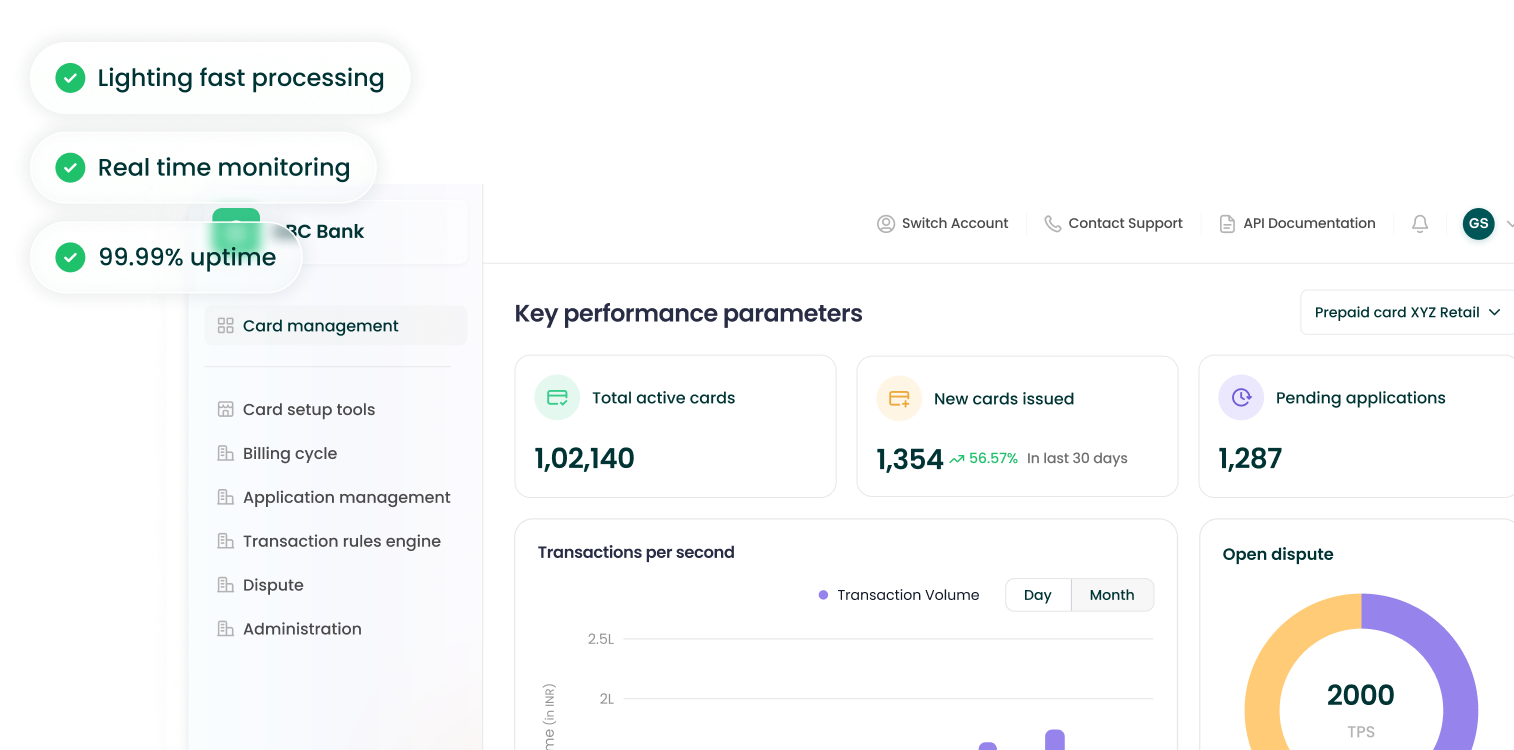Switch the chart to Day view
This screenshot has width=1514, height=750.
coord(1038,595)
